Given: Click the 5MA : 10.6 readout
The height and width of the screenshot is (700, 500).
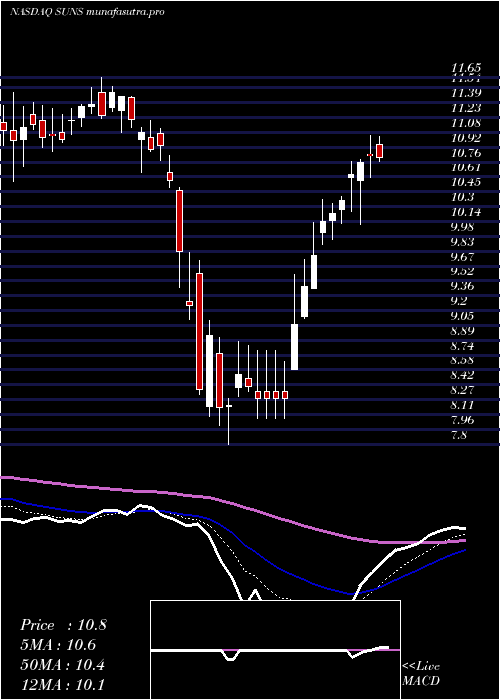Looking at the screenshot, I should pos(58,645).
